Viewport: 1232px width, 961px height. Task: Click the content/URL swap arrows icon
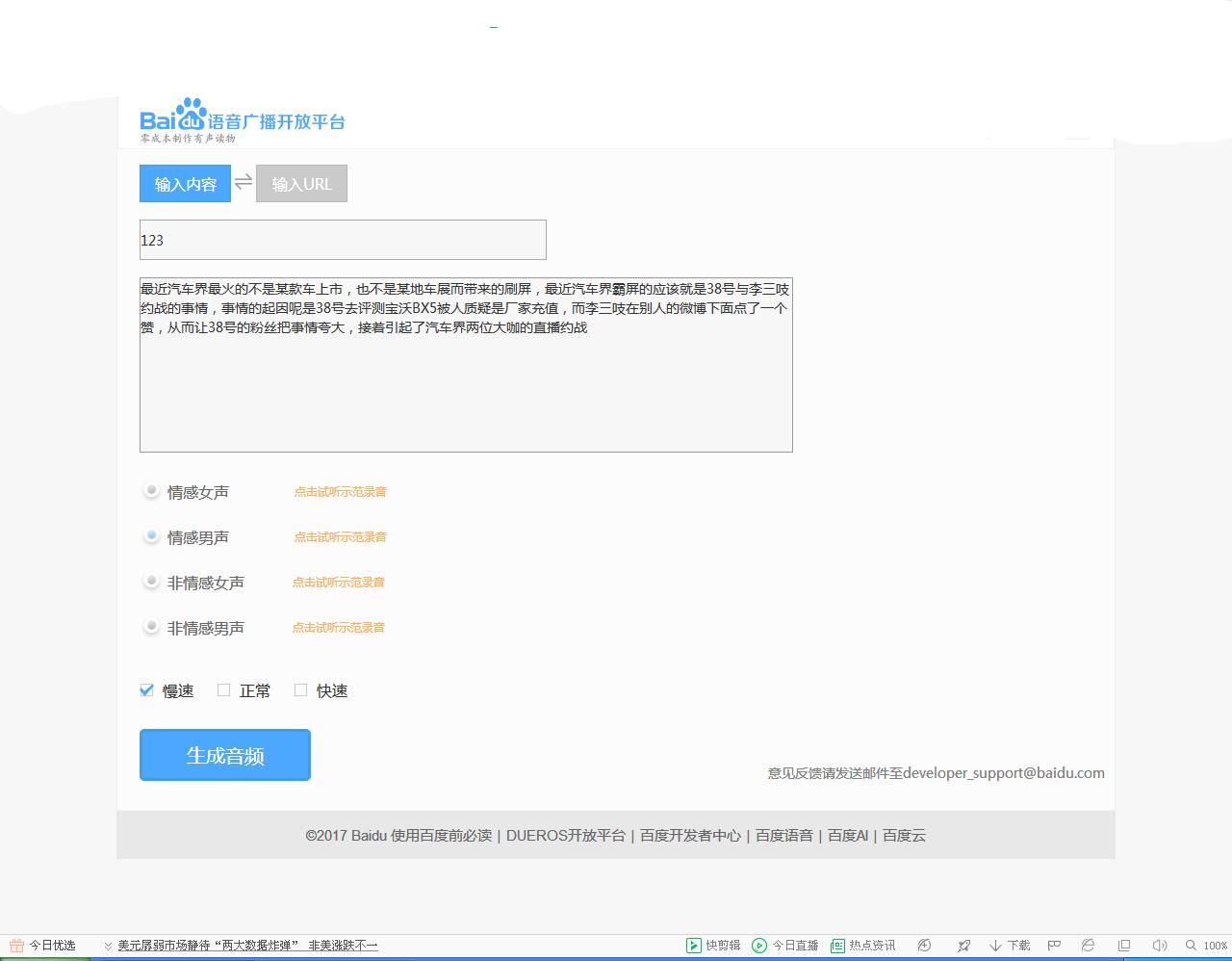(x=244, y=183)
